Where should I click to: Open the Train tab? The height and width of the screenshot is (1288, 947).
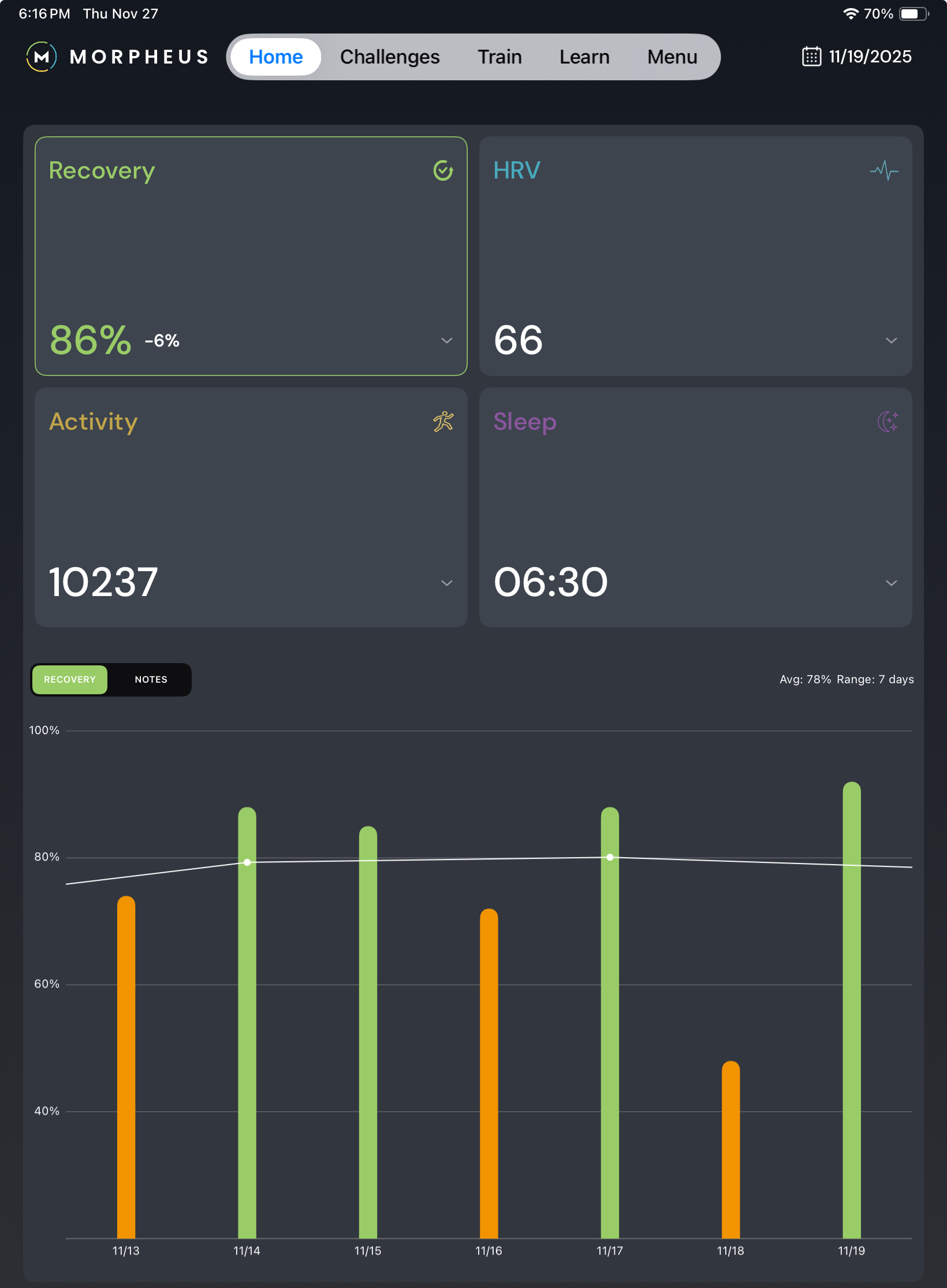(x=499, y=57)
